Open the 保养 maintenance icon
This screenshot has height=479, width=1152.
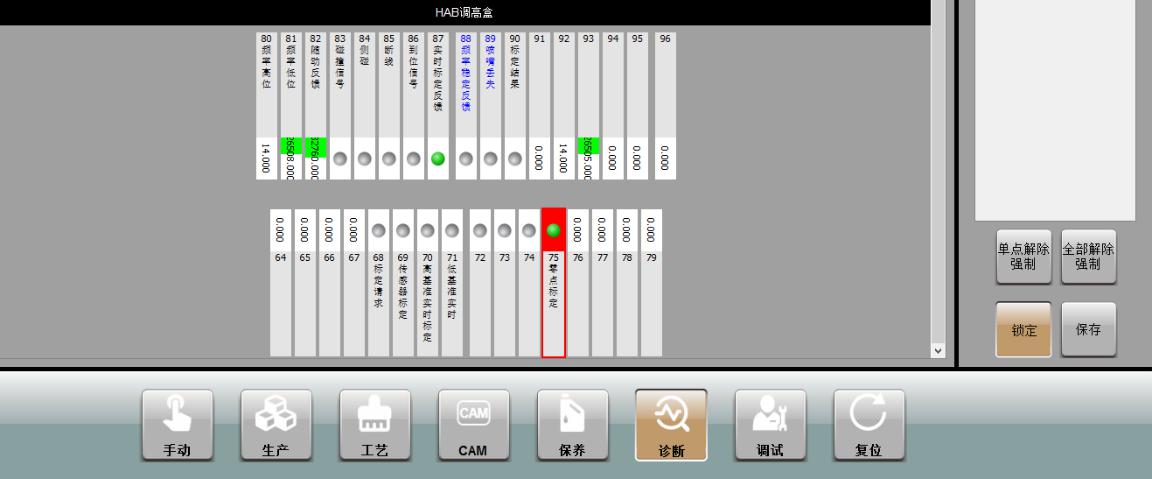point(572,424)
